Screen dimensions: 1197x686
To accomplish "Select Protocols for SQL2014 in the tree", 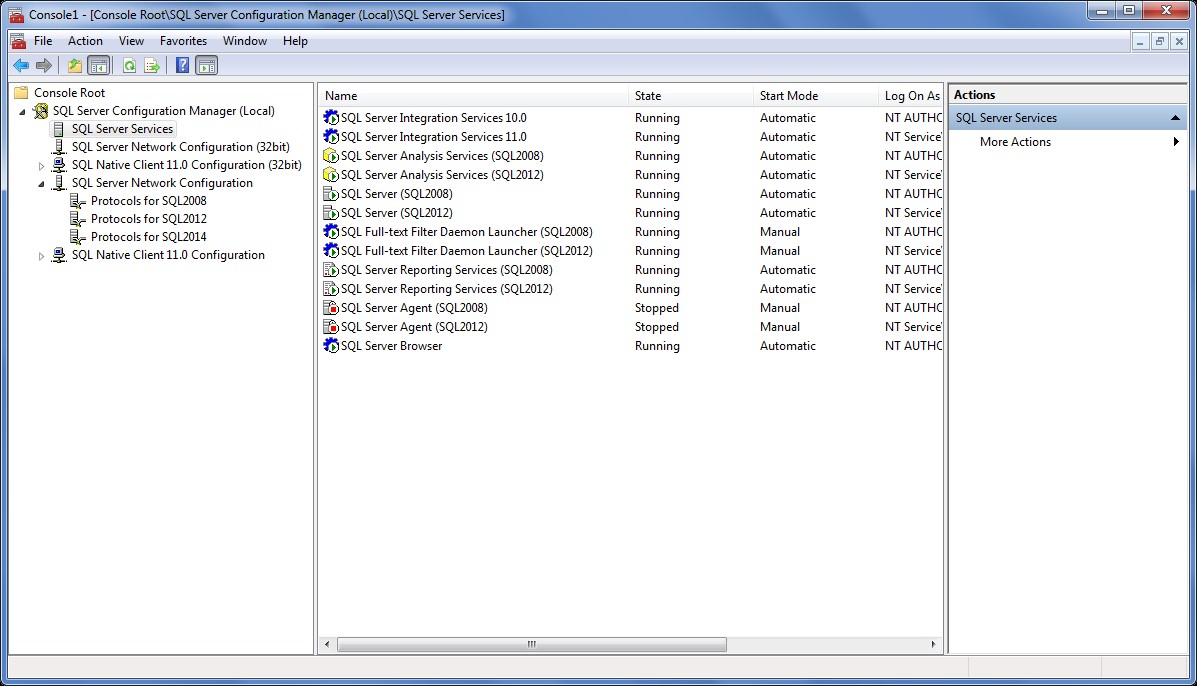I will point(148,237).
